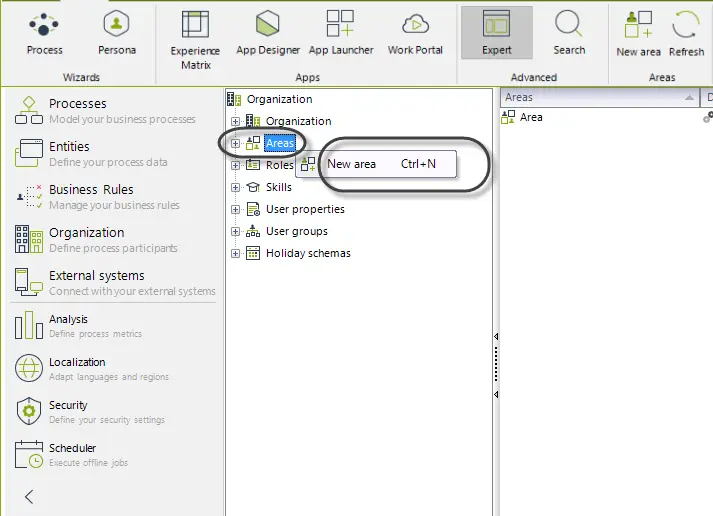Expand the Holiday schemas node
Screen dimensions: 713x516
coord(235,253)
